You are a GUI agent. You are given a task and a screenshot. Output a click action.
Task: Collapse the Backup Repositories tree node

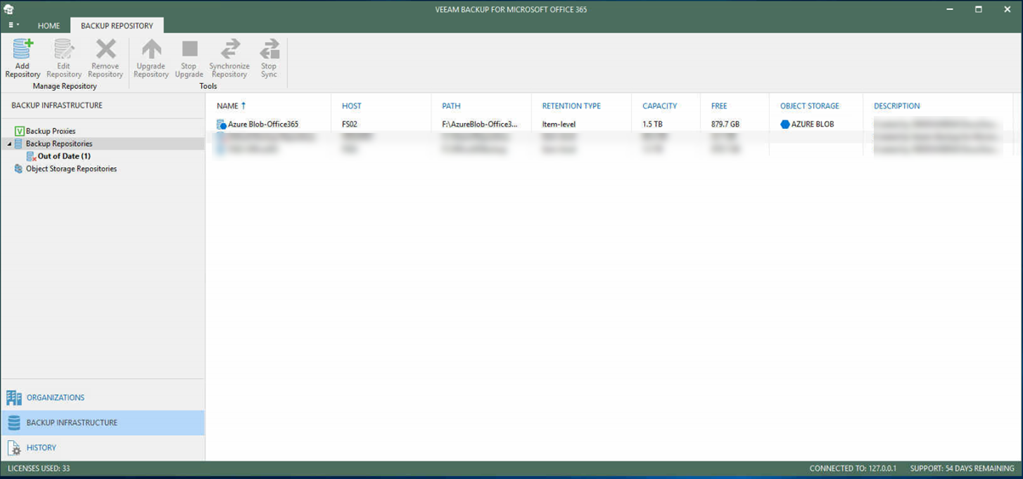point(8,144)
